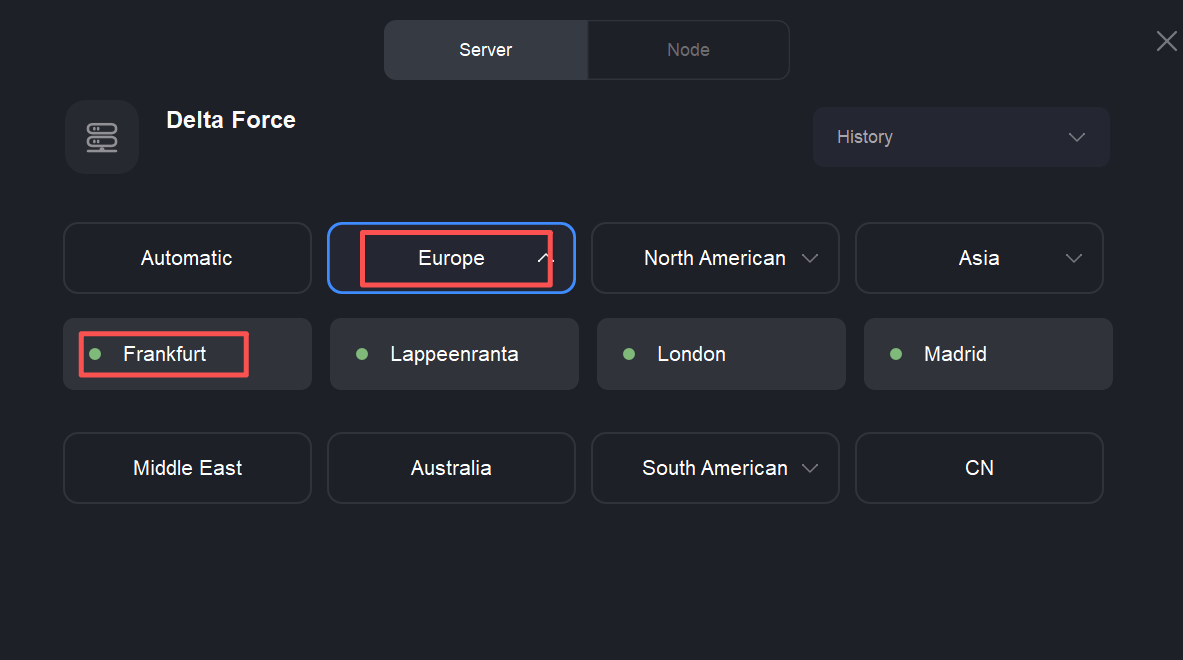
Task: Expand the North American region dropdown
Action: click(715, 258)
